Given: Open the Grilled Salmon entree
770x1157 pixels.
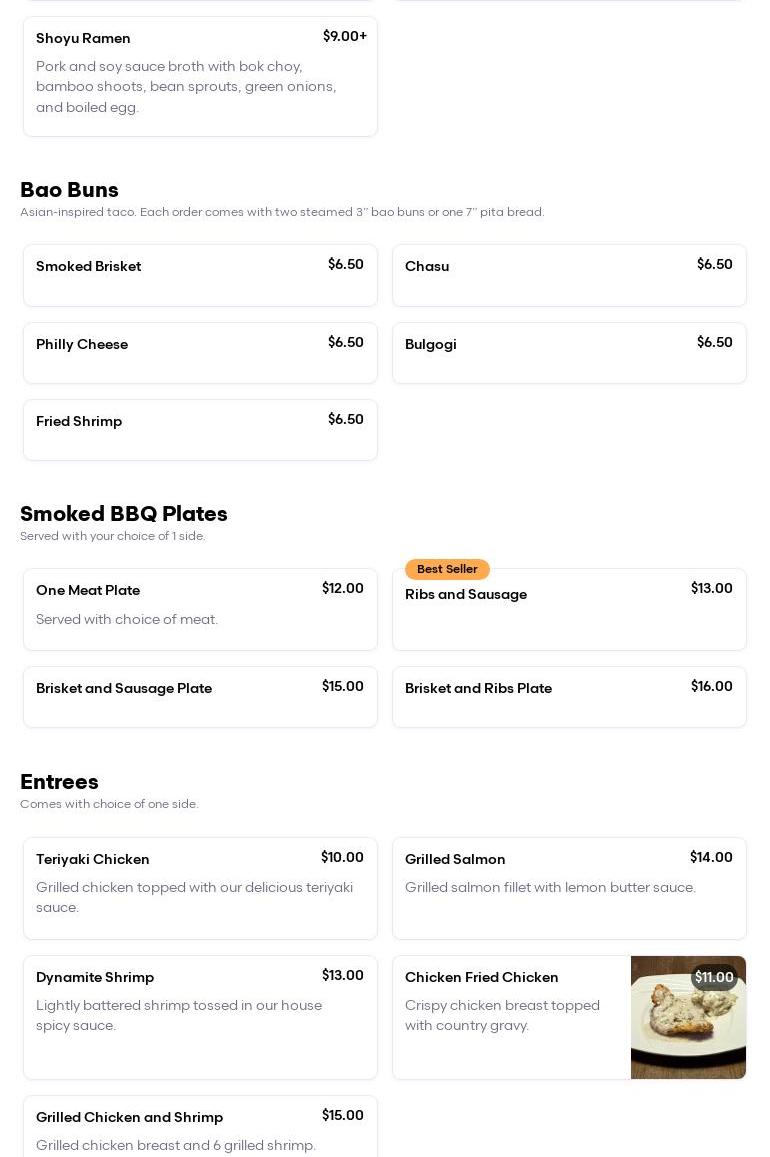Looking at the screenshot, I should point(569,887).
